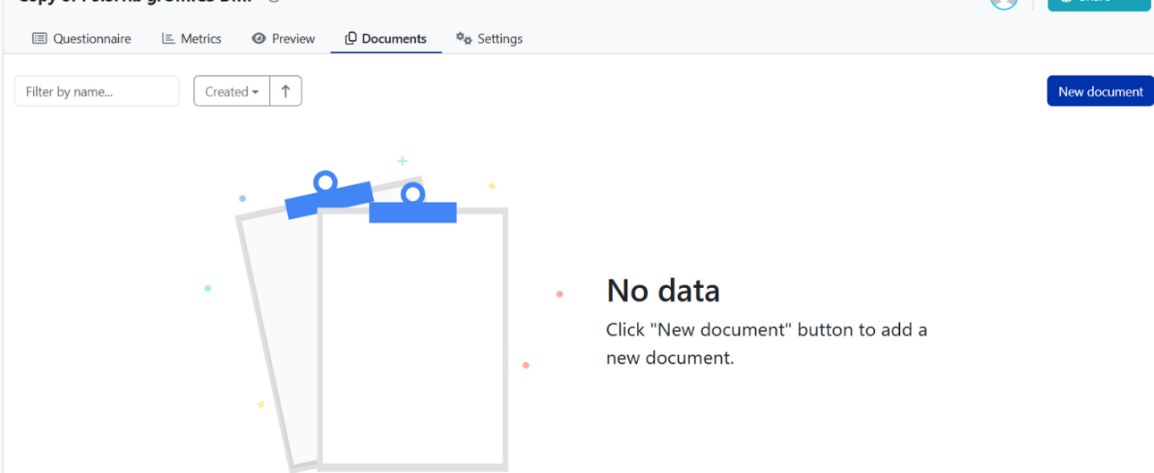Select the Documents tab

393,39
